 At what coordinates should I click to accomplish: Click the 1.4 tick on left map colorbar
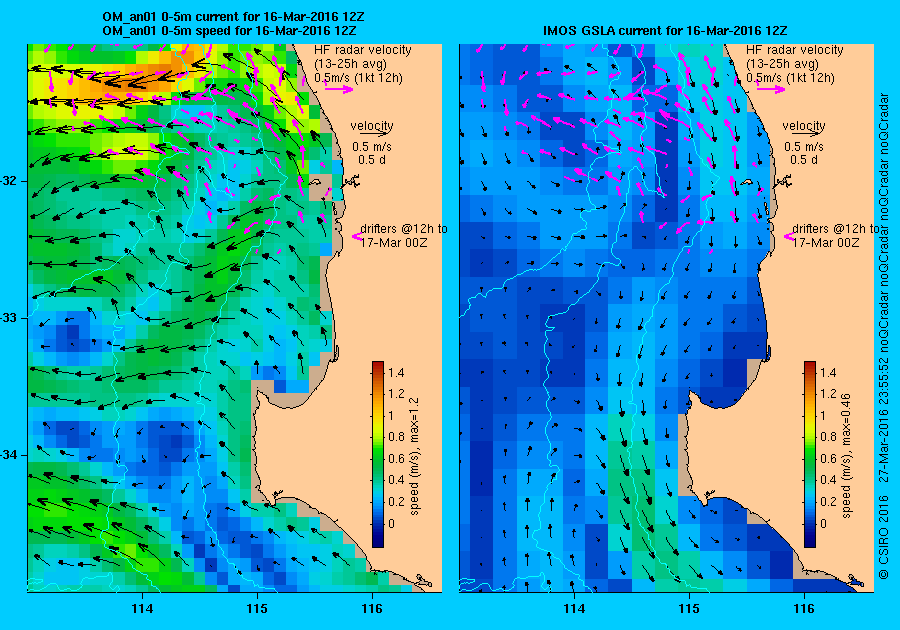click(396, 372)
